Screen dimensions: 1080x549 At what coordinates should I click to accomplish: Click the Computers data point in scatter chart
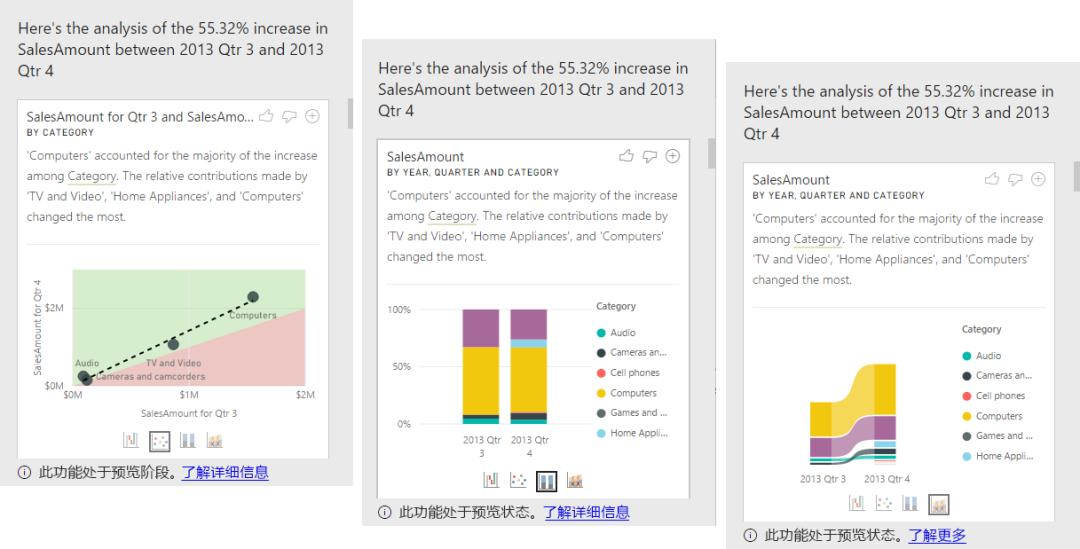253,297
